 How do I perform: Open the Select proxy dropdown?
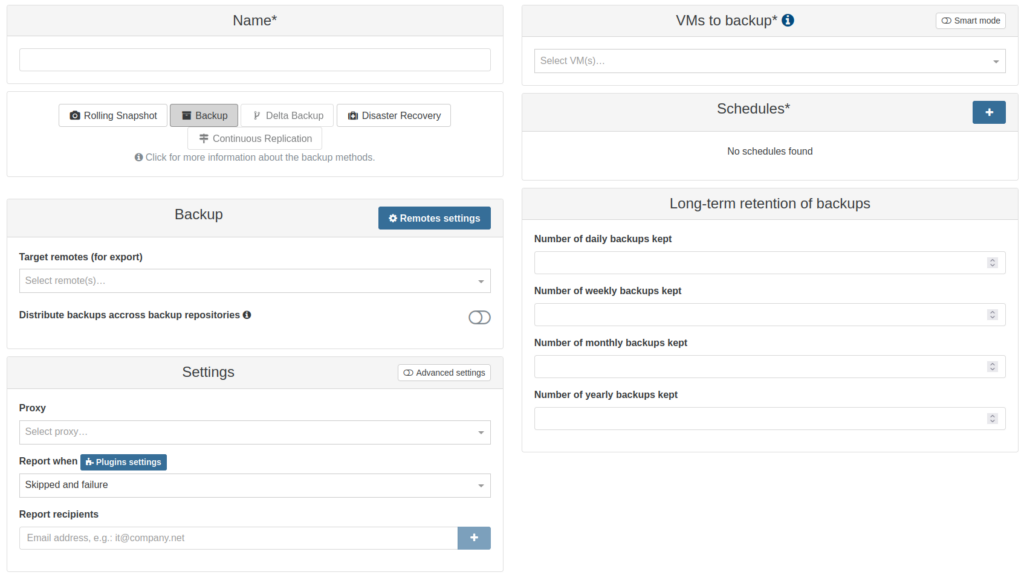pyautogui.click(x=254, y=432)
